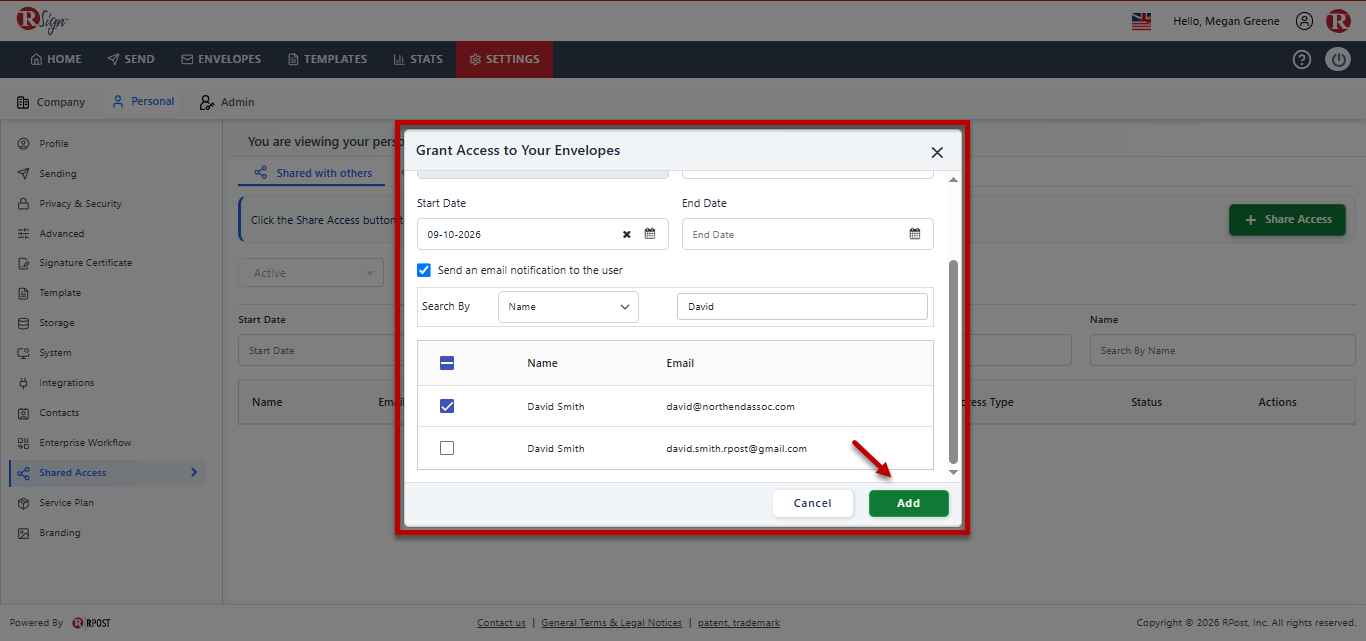This screenshot has height=641, width=1366.
Task: Click the Add button
Action: (908, 503)
